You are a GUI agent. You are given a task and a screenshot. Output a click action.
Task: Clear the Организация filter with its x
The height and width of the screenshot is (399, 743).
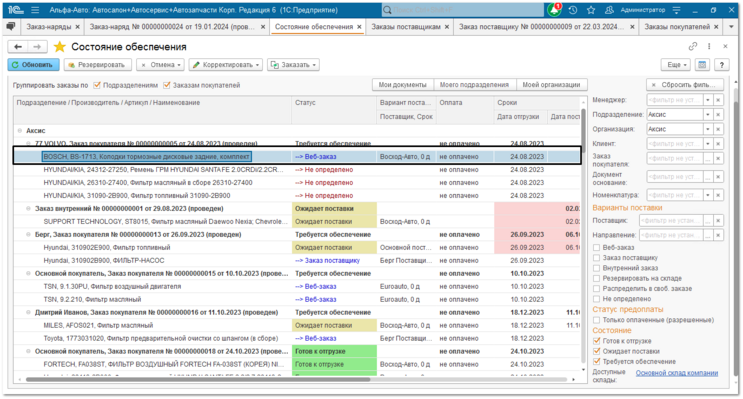point(718,129)
